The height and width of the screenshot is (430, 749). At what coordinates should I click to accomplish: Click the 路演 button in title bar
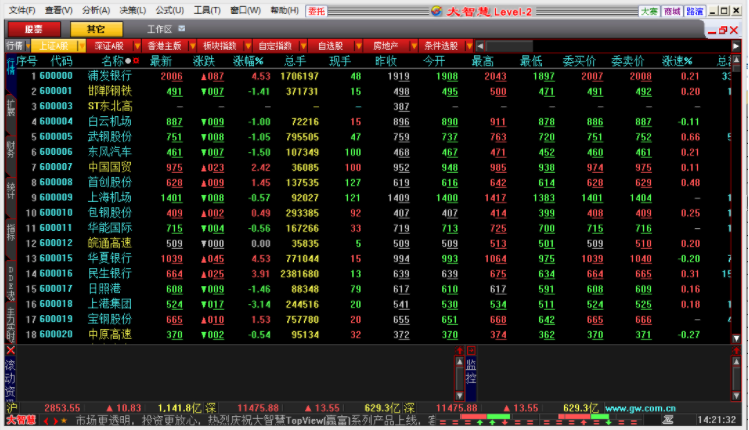tap(695, 11)
